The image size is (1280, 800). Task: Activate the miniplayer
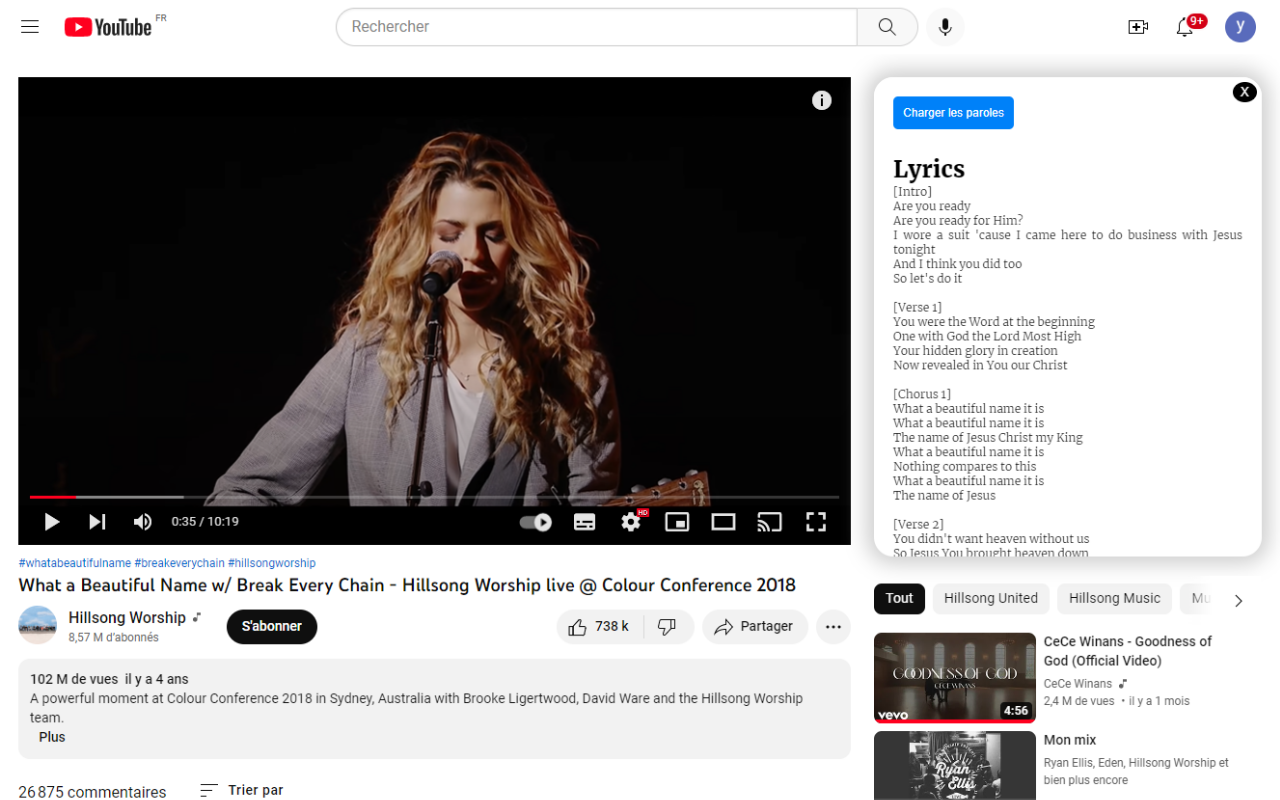pyautogui.click(x=678, y=522)
